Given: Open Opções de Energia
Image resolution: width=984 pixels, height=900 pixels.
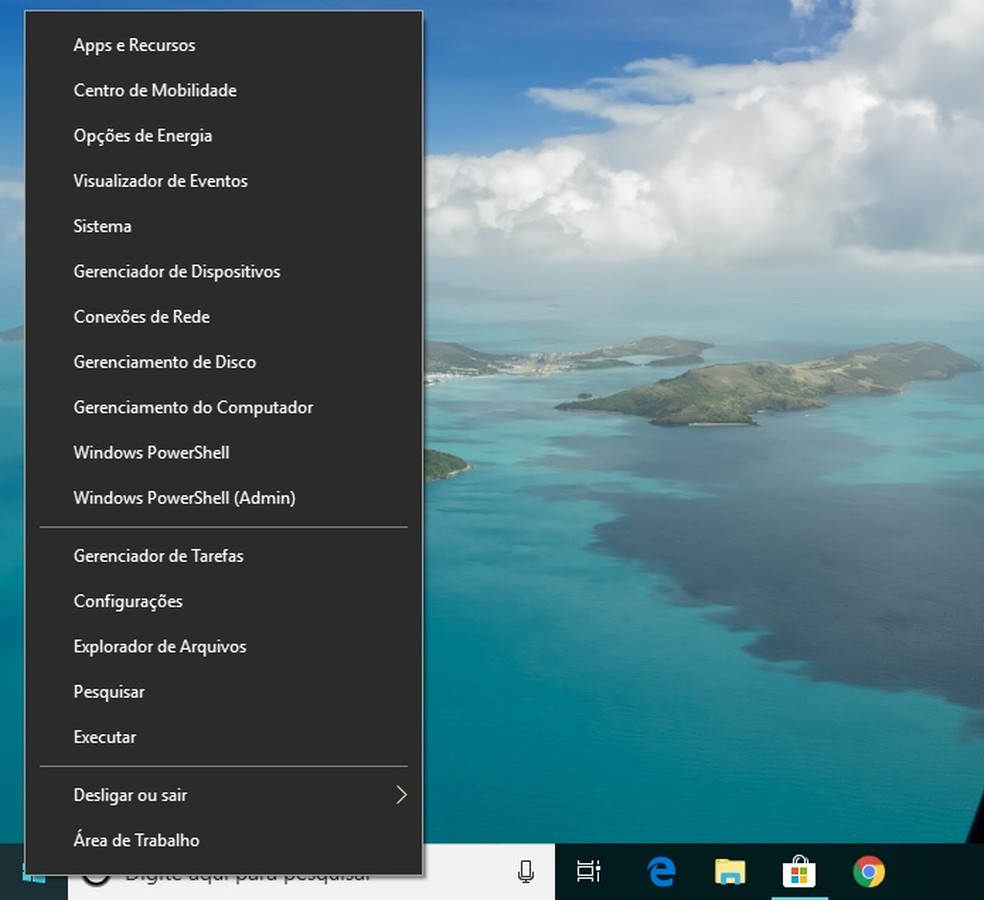Looking at the screenshot, I should click(142, 136).
